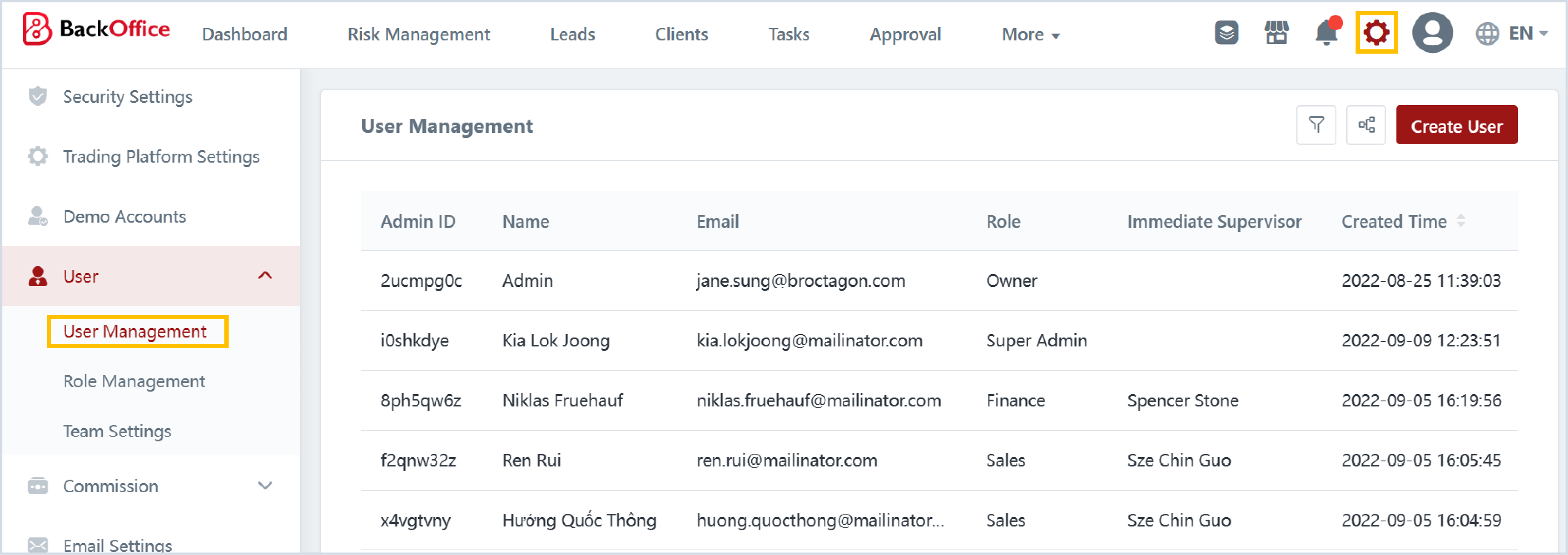Viewport: 1568px width, 555px height.
Task: Open Role Management in sidebar
Action: (x=134, y=381)
